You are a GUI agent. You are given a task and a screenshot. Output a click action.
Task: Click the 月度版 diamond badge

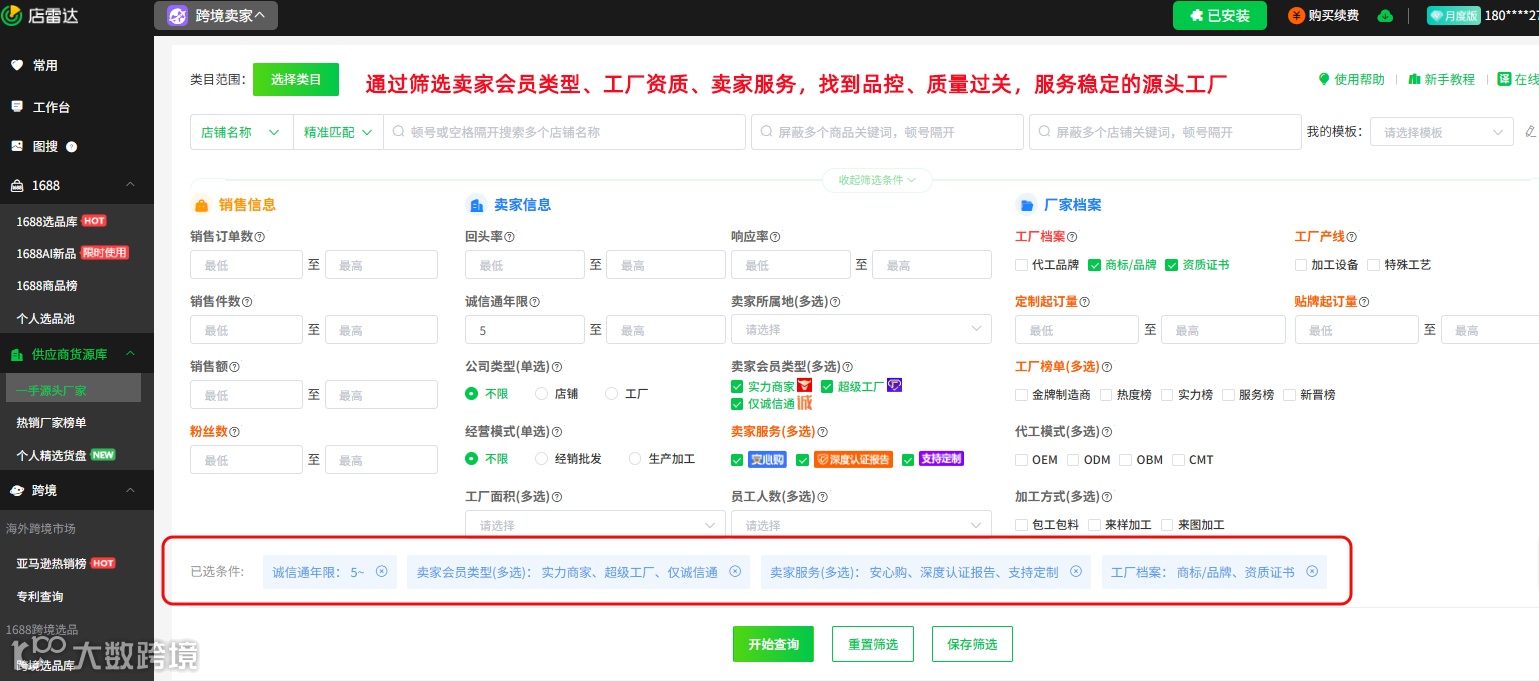pos(1453,16)
